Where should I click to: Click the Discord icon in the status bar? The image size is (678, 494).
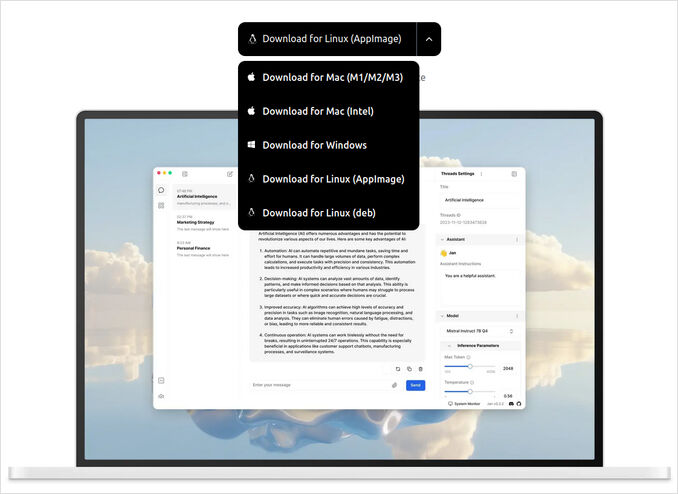point(511,404)
